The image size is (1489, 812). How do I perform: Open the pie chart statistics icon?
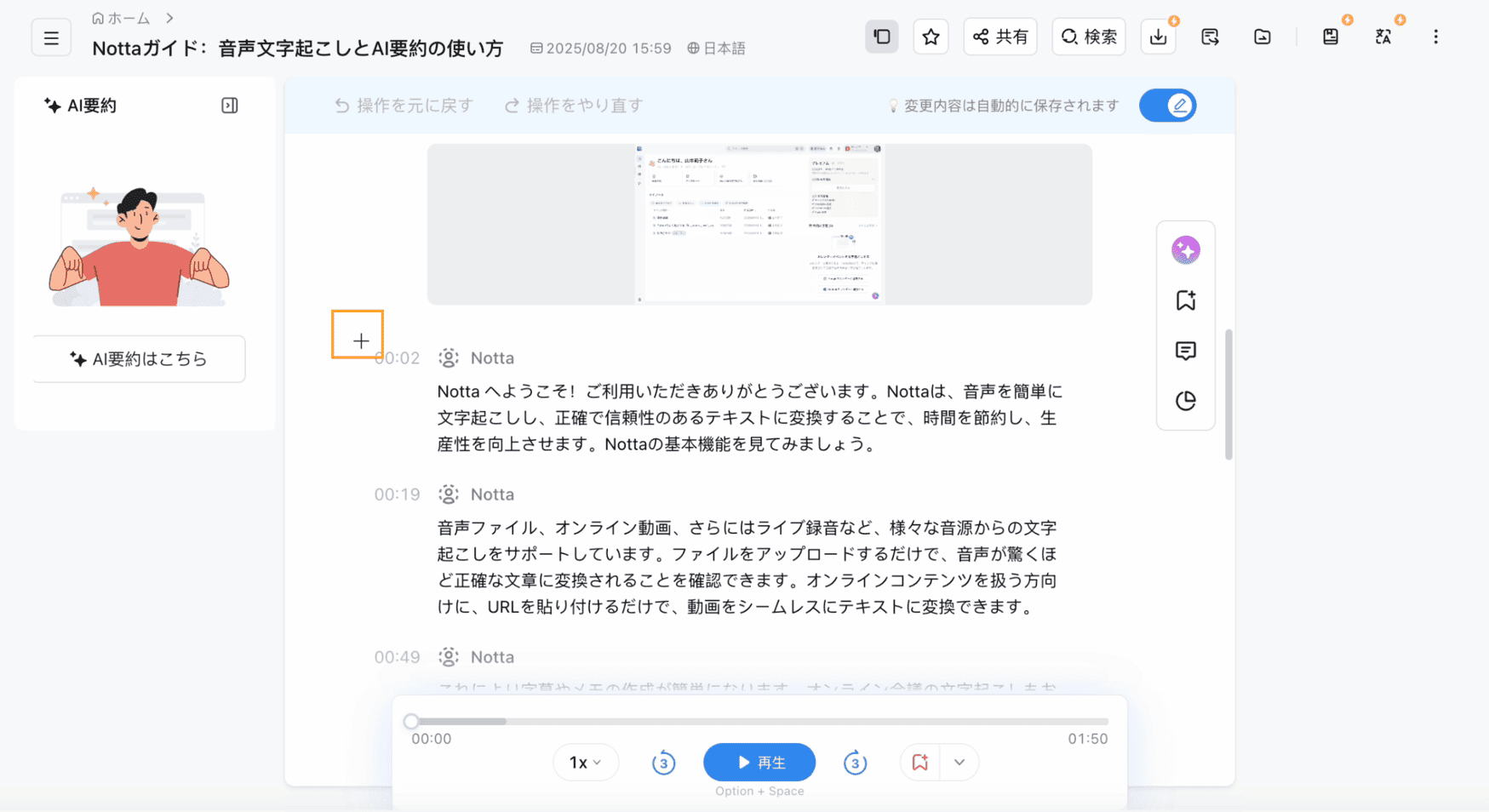[x=1186, y=401]
